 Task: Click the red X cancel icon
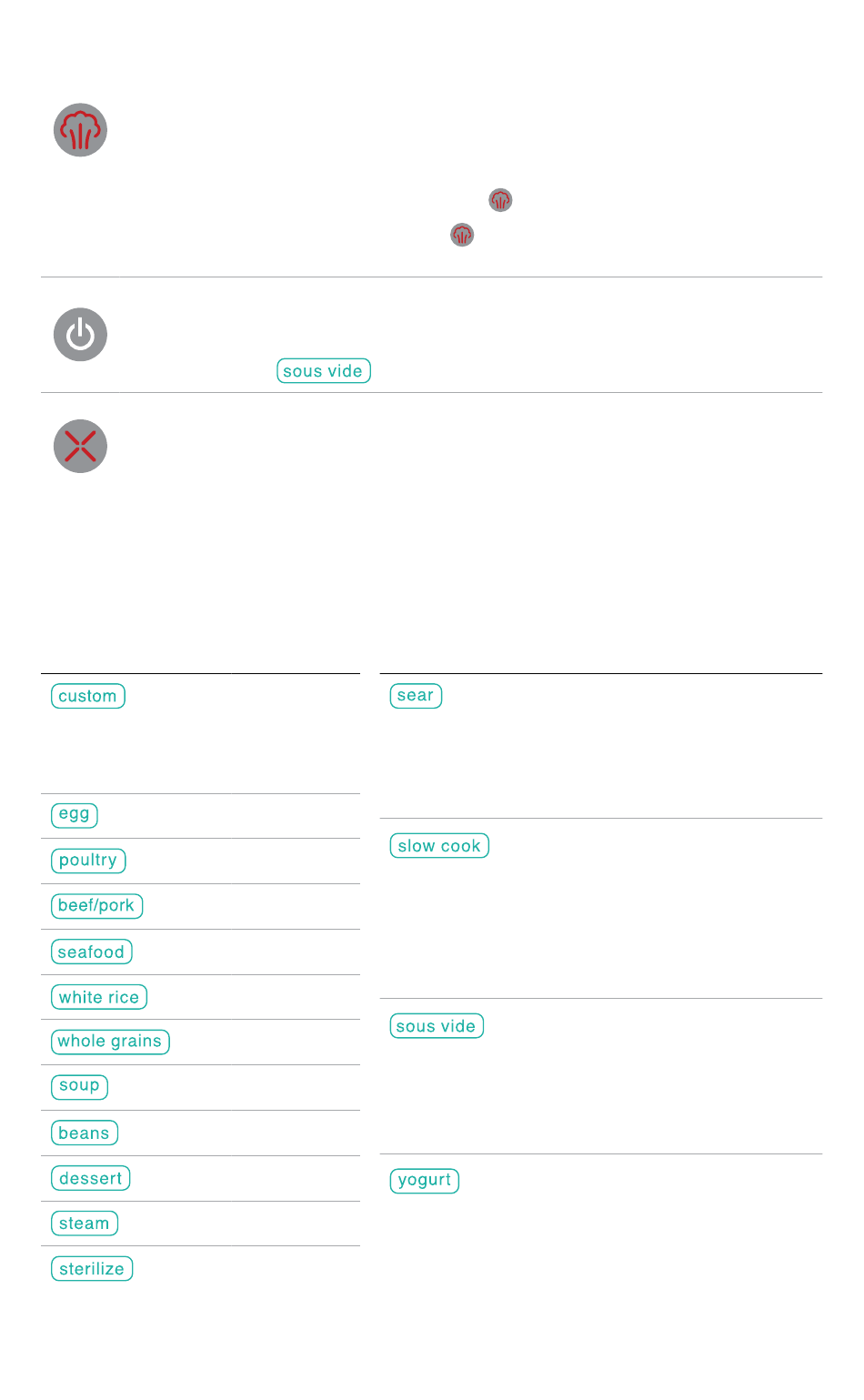80,447
